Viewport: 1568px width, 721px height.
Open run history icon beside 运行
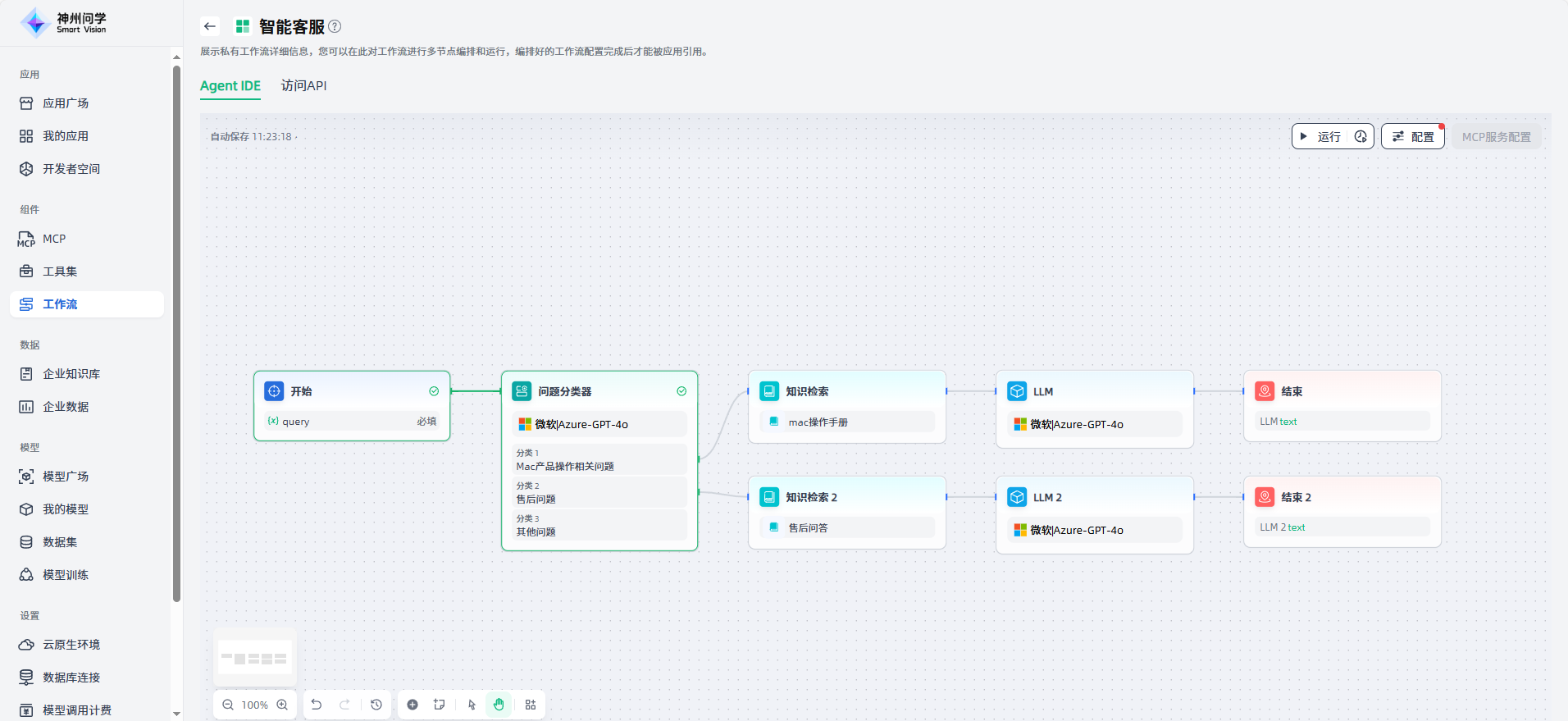click(x=1361, y=137)
